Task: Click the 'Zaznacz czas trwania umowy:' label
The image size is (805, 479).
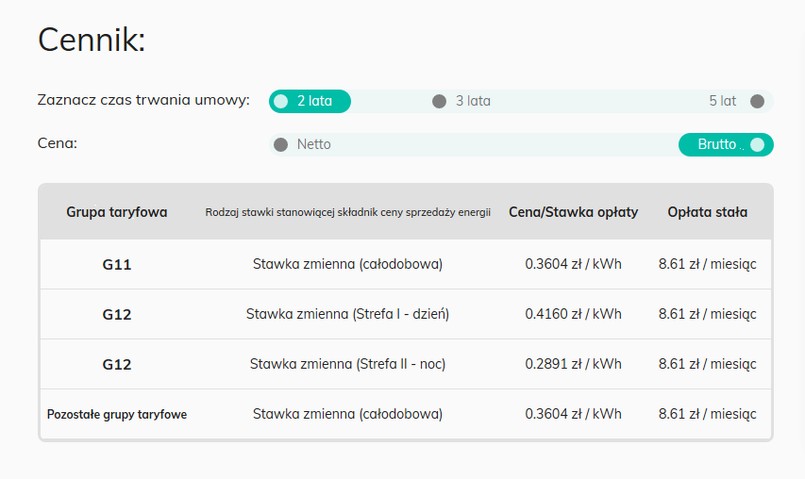Action: pos(143,100)
